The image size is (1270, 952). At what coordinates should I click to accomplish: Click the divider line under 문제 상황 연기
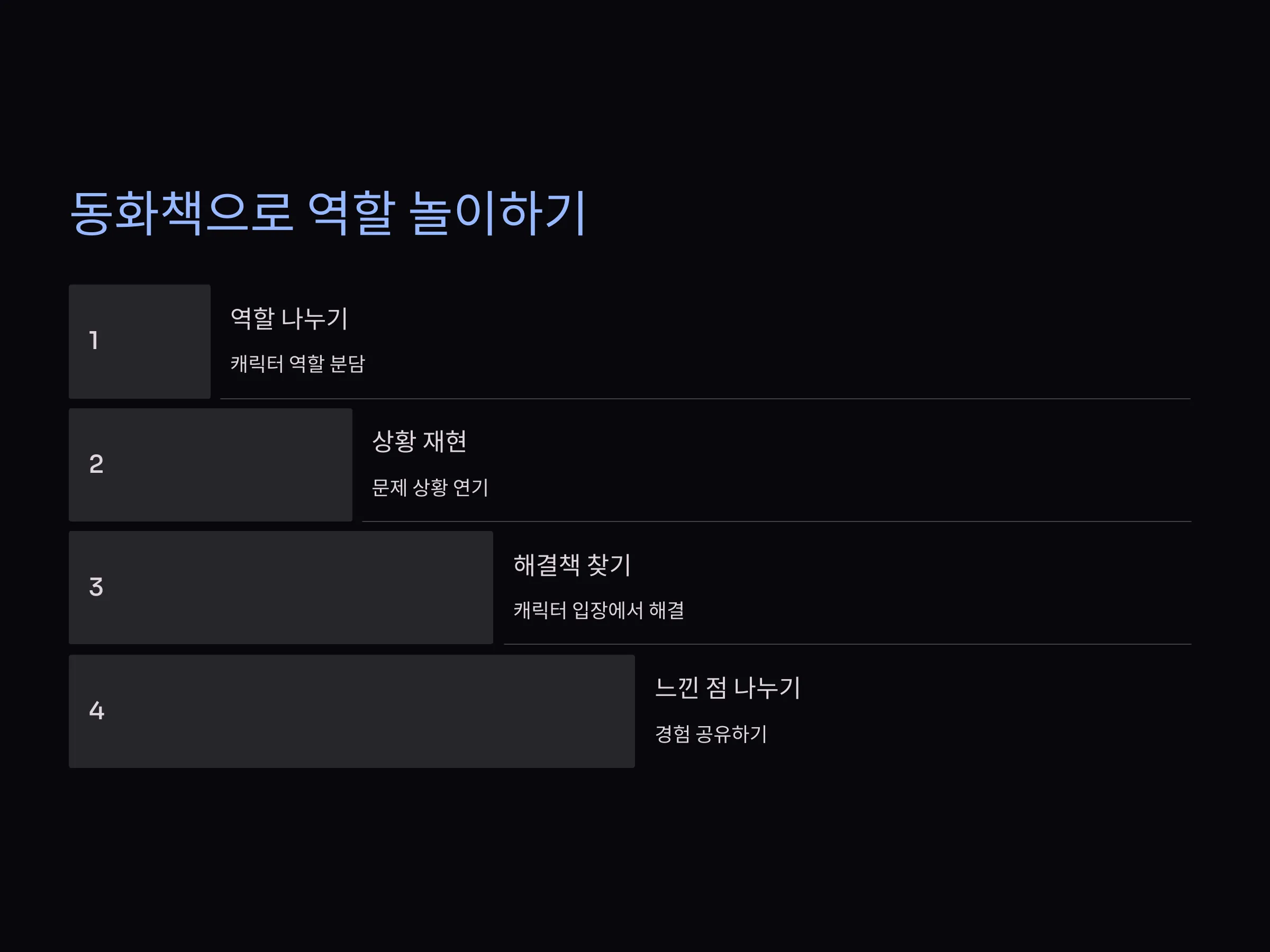point(777,521)
